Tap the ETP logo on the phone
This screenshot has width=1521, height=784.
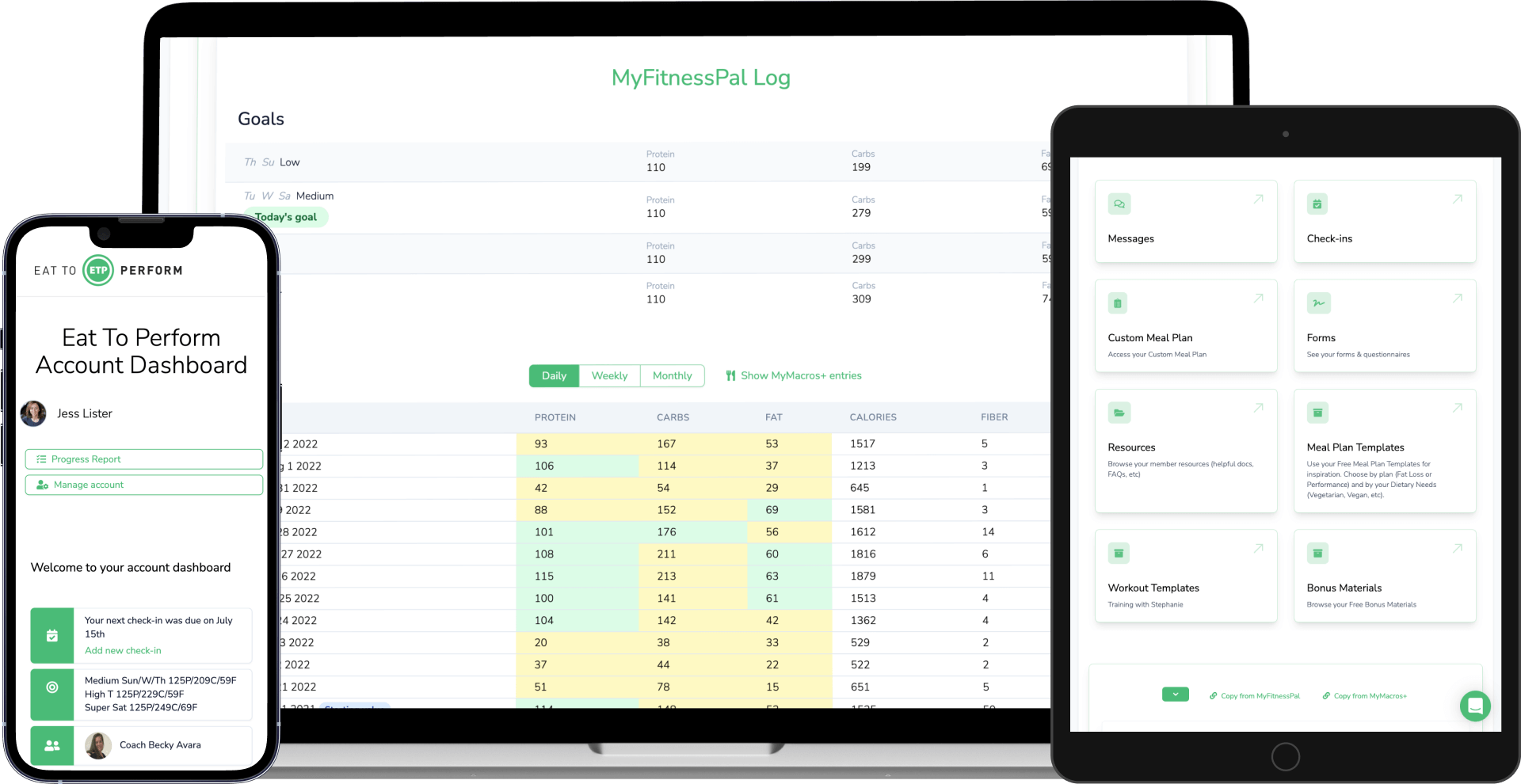(98, 271)
